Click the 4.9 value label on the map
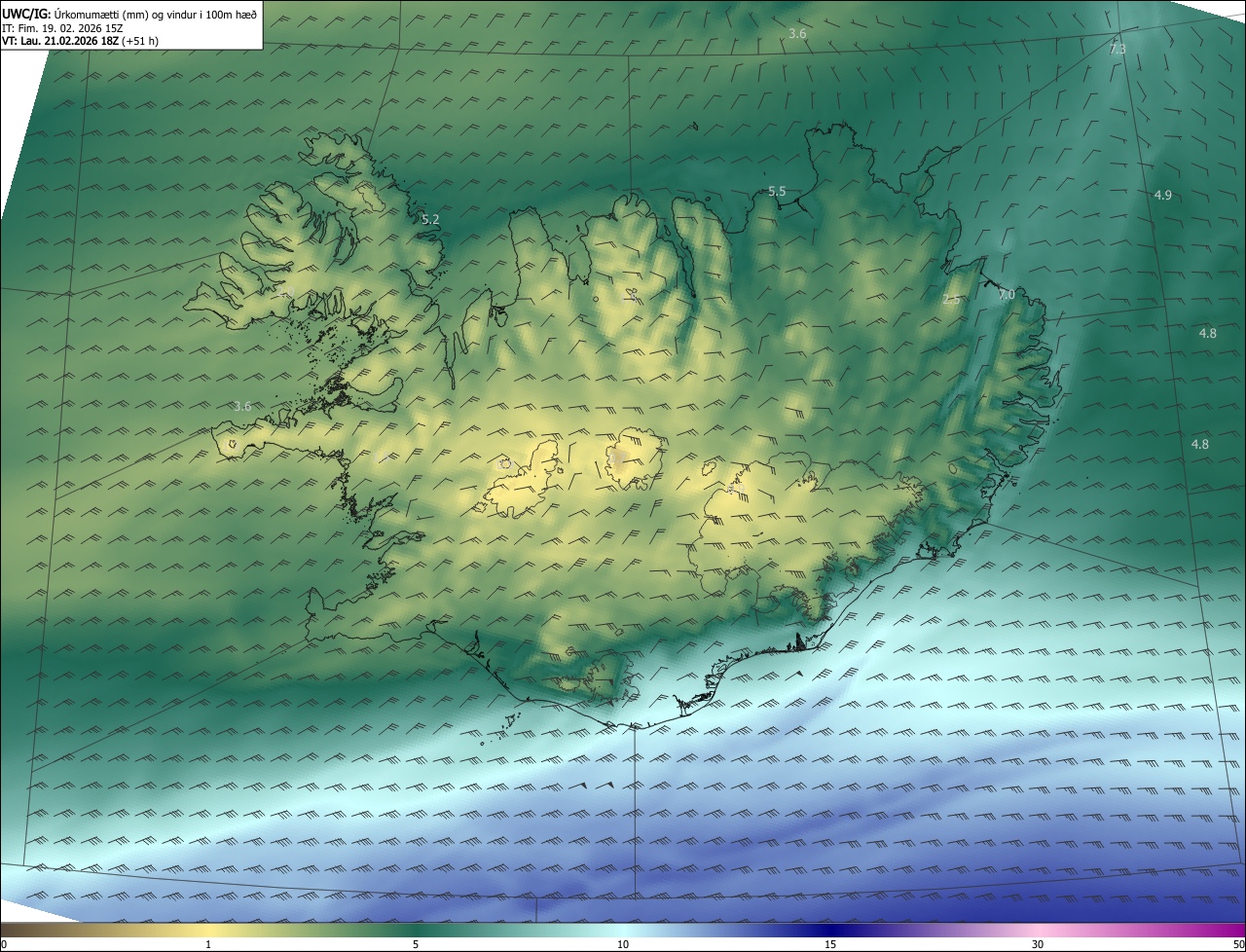This screenshot has height=952, width=1246. coord(1162,196)
